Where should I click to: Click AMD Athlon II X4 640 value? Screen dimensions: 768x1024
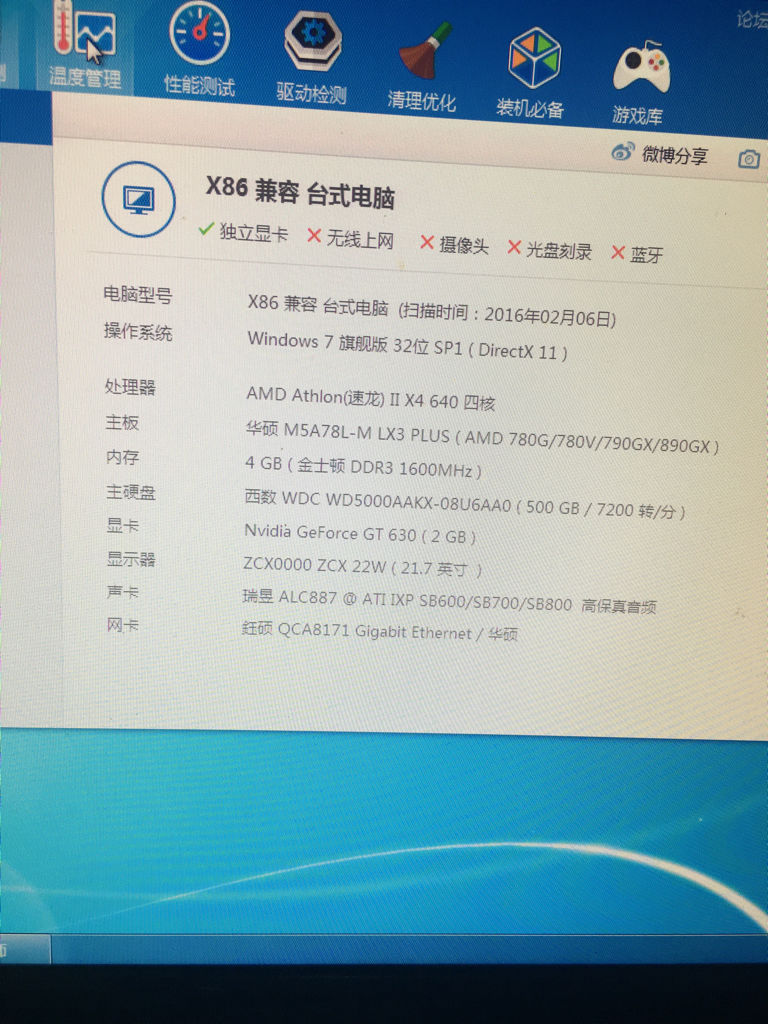370,398
